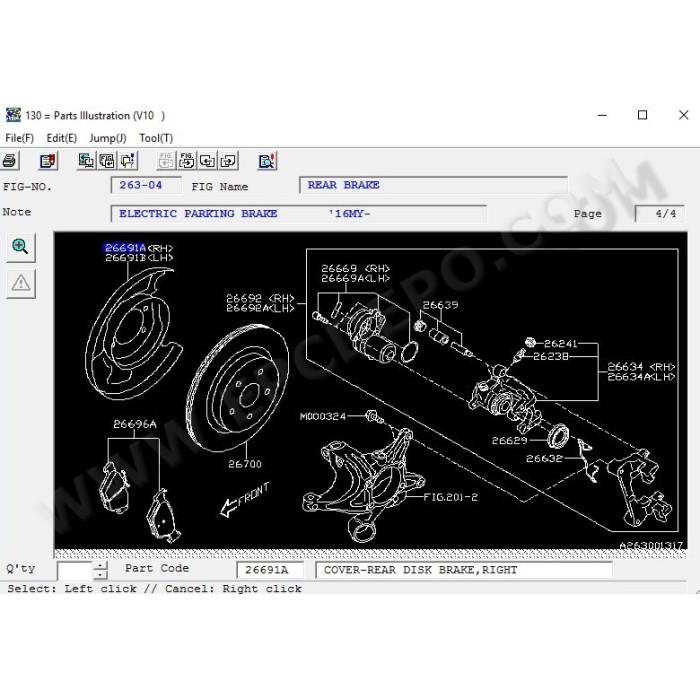Viewport: 700px width, 700px height.
Task: Click the Note field ELECTRIC PARKING BRAKE
Action: pyautogui.click(x=299, y=214)
